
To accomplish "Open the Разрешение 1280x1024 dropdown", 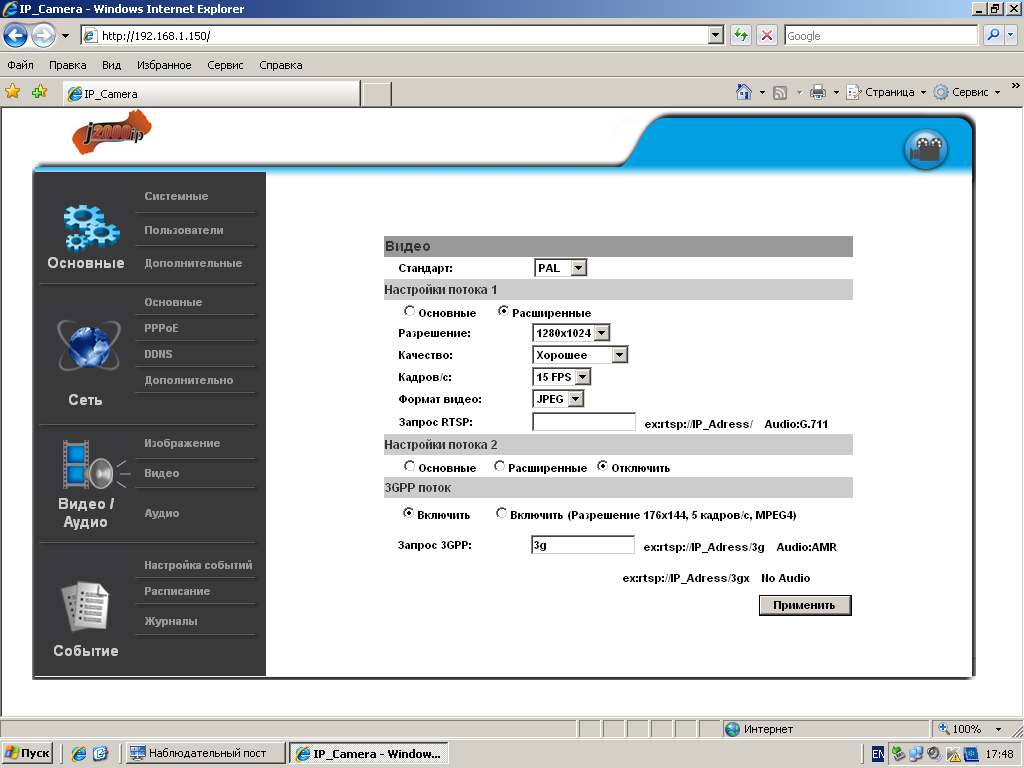I will tap(602, 333).
